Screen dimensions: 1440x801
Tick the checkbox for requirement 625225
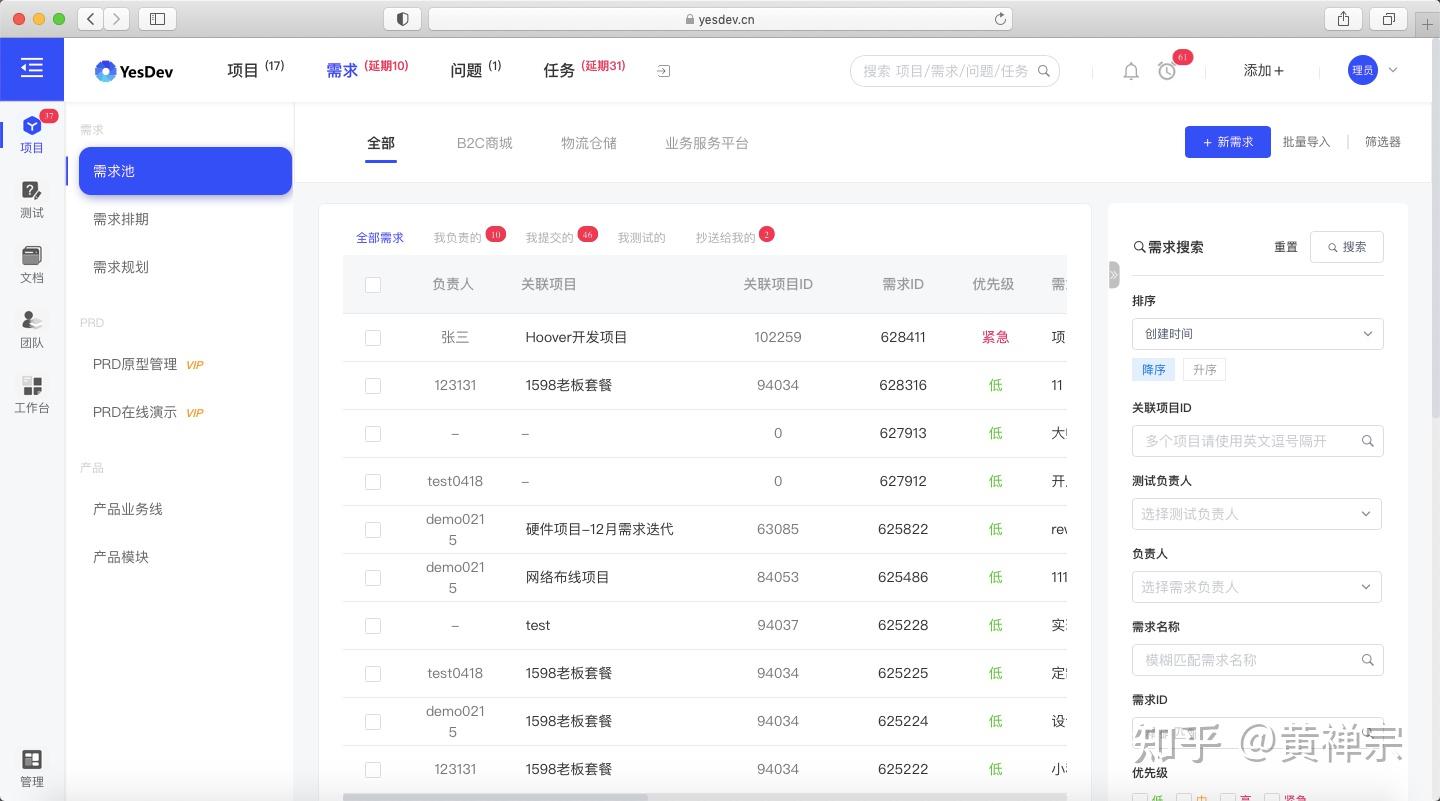pyautogui.click(x=373, y=674)
